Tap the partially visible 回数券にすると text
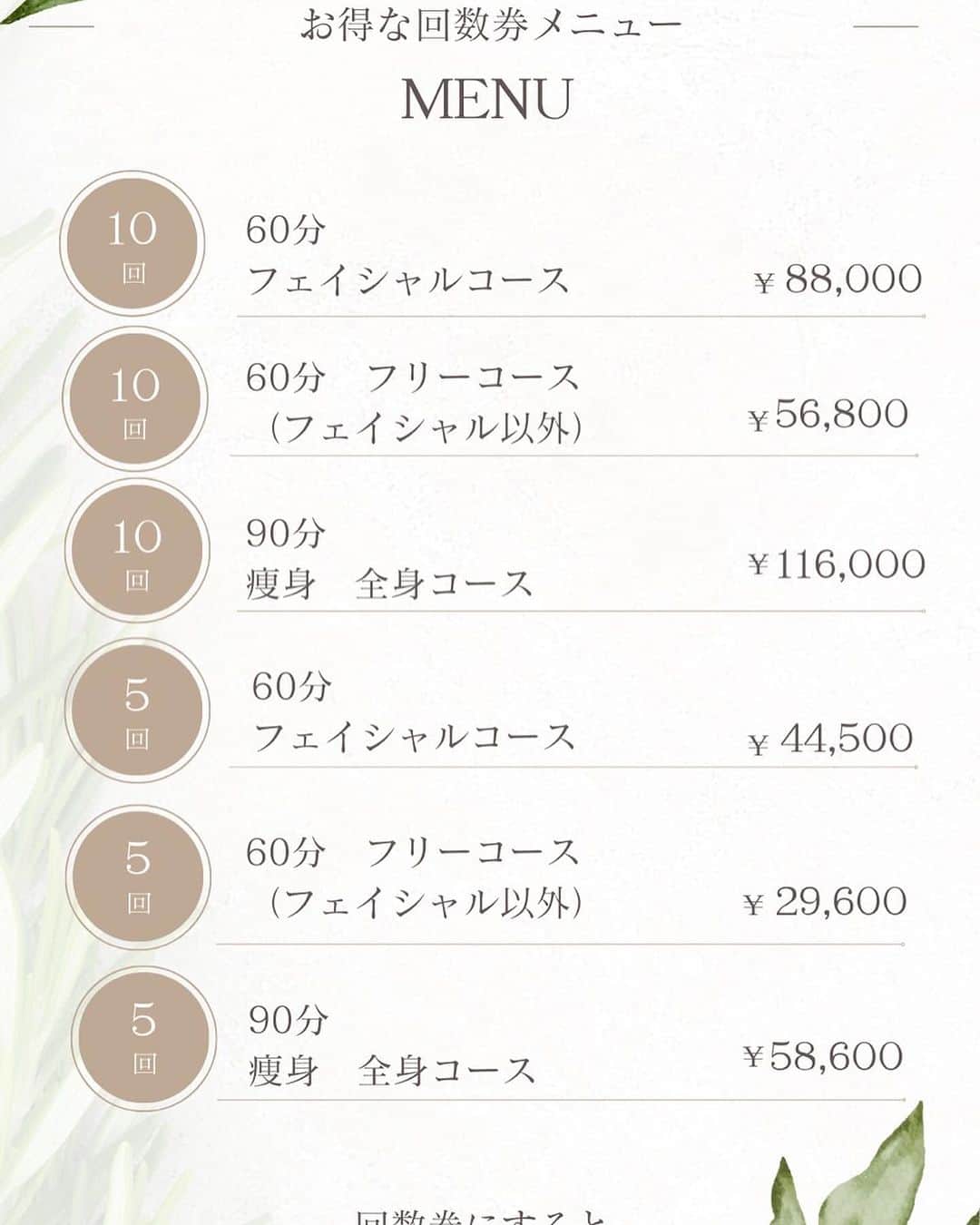The image size is (980, 1225). click(x=481, y=1216)
